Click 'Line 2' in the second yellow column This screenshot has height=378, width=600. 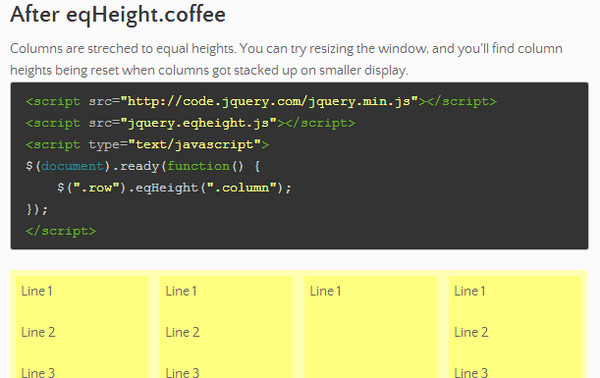click(x=183, y=332)
